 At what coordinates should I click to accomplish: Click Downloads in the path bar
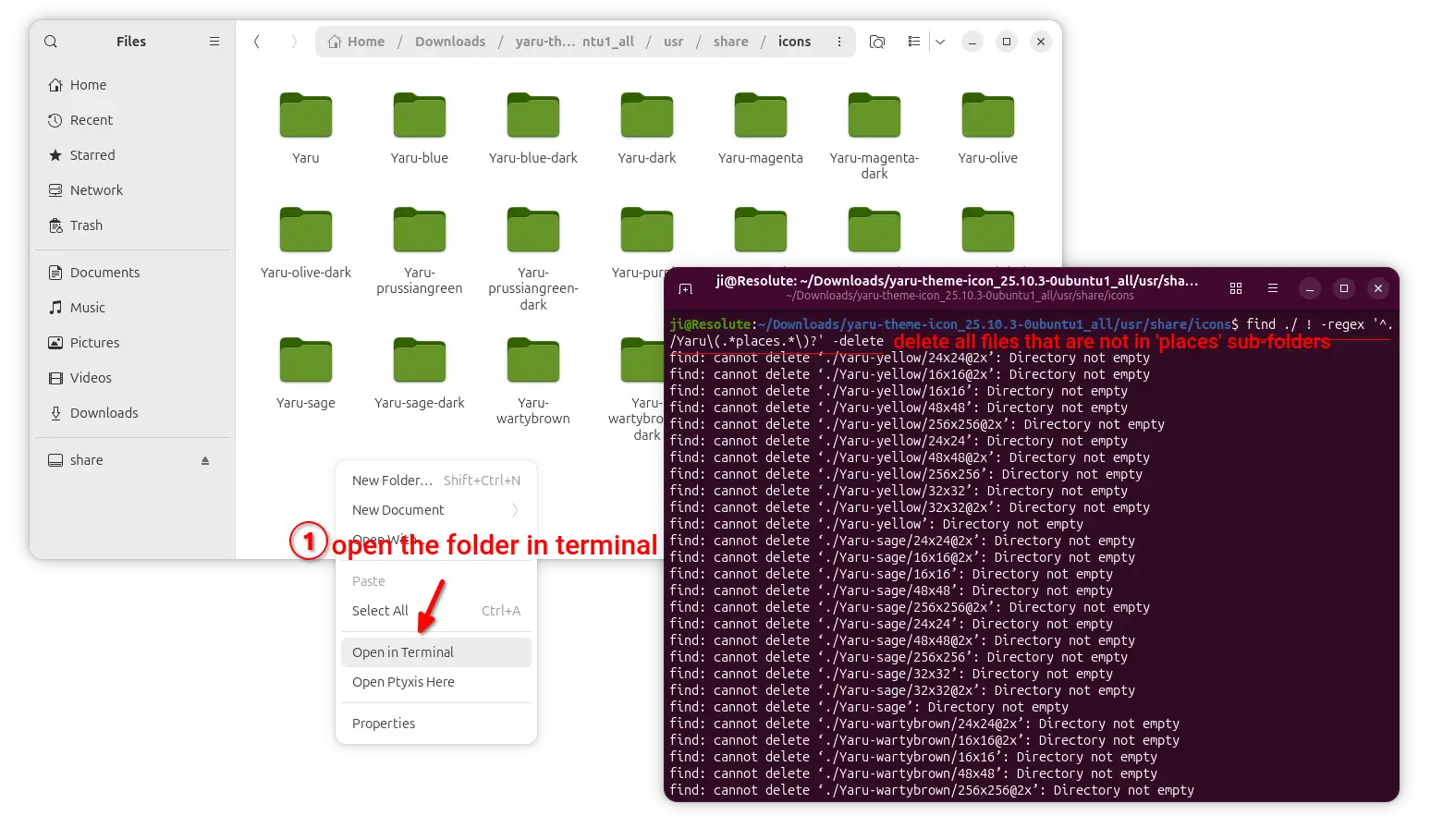click(x=450, y=42)
